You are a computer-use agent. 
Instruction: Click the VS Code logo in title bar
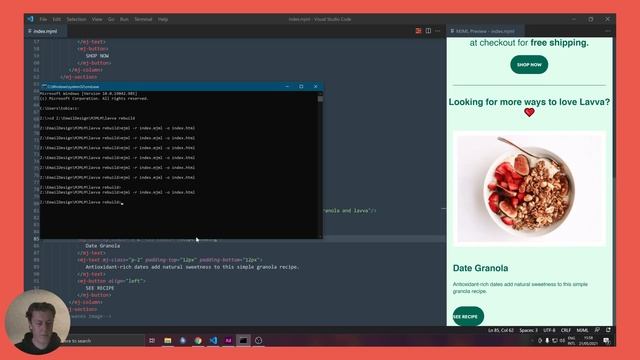[x=31, y=19]
